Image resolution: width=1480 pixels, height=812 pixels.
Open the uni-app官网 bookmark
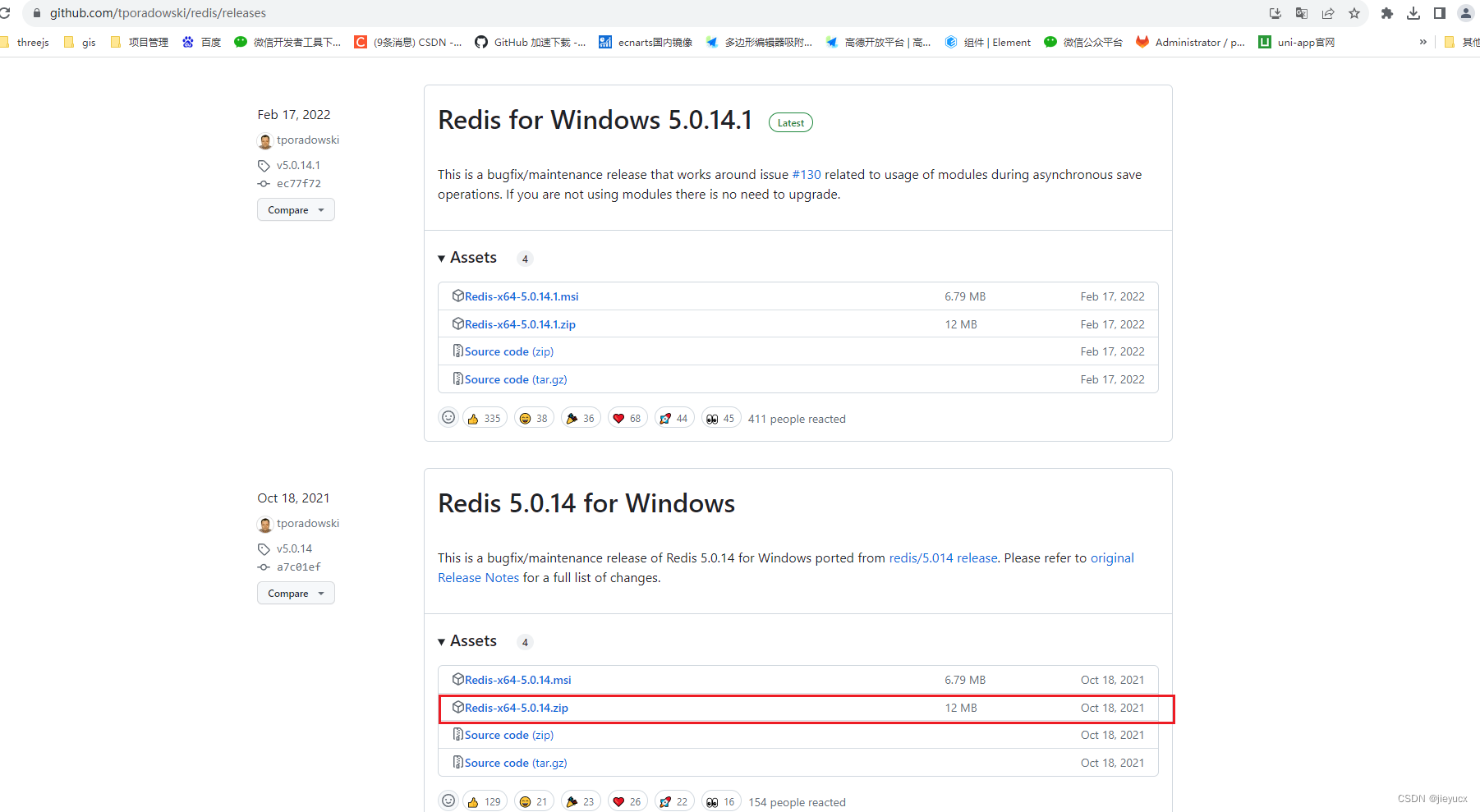point(1297,42)
